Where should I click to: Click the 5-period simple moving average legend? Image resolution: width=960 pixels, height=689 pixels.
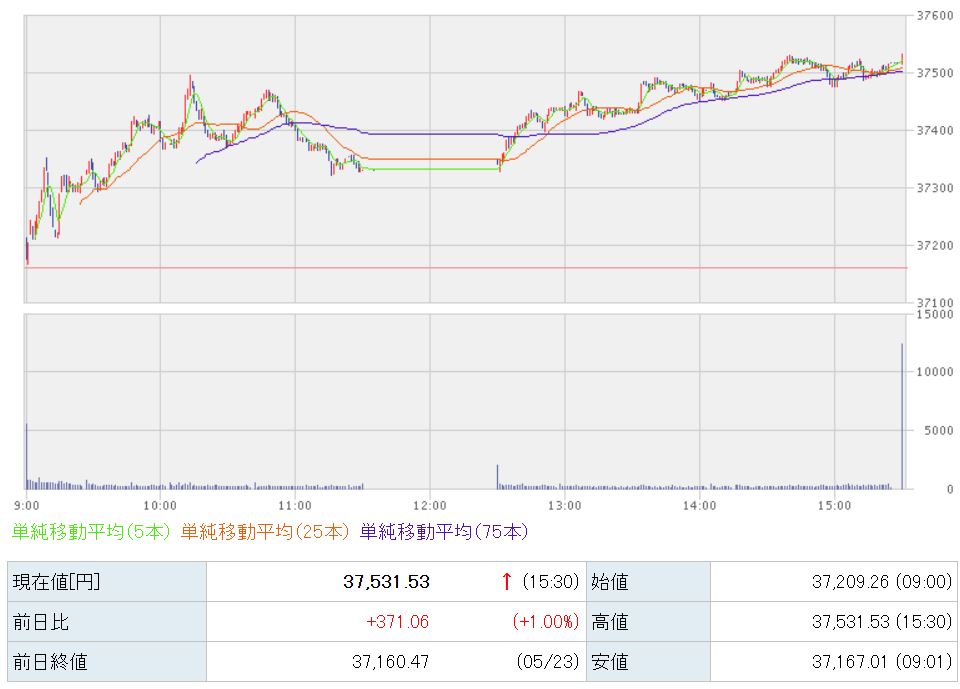91,532
